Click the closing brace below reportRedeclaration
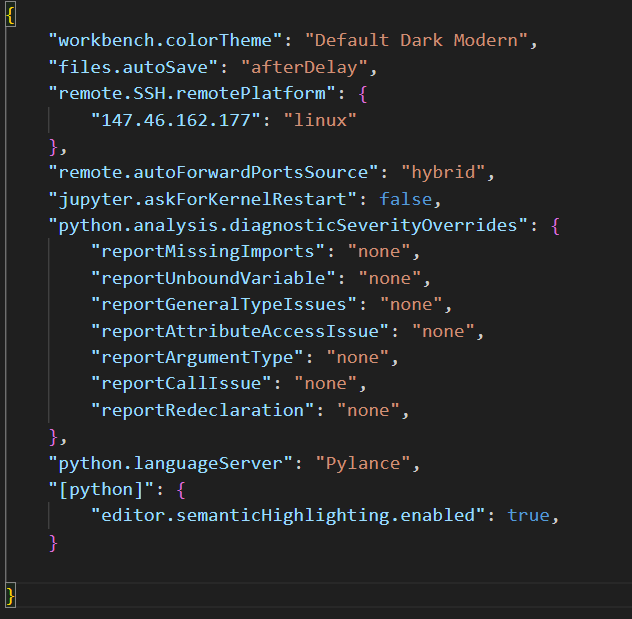Image resolution: width=632 pixels, height=619 pixels. (53, 437)
